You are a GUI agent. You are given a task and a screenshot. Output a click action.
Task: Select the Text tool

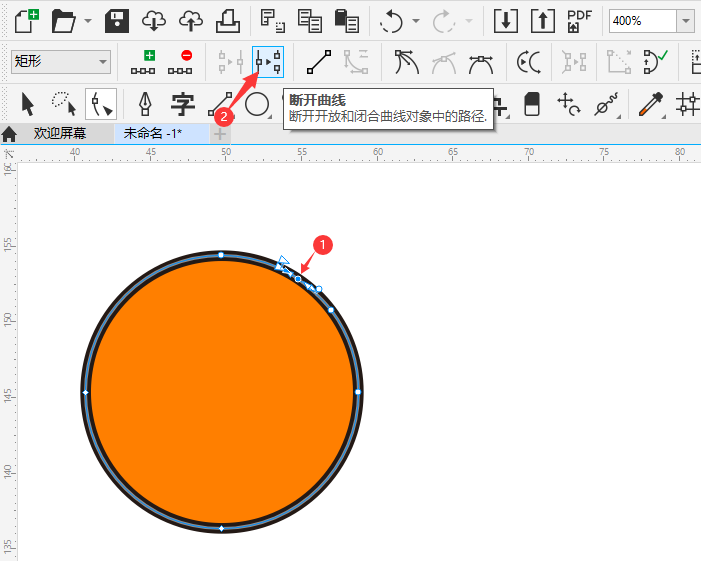click(182, 104)
